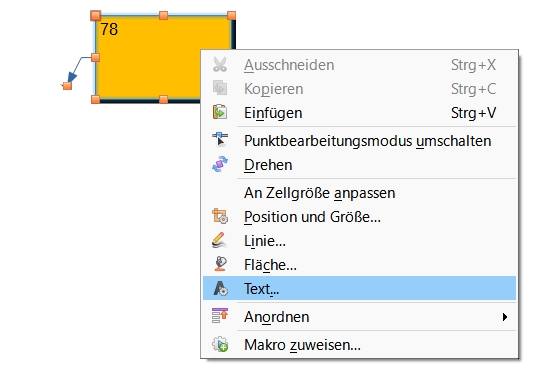
Task: Click the Anordnen arrange icon
Action: pos(220,316)
